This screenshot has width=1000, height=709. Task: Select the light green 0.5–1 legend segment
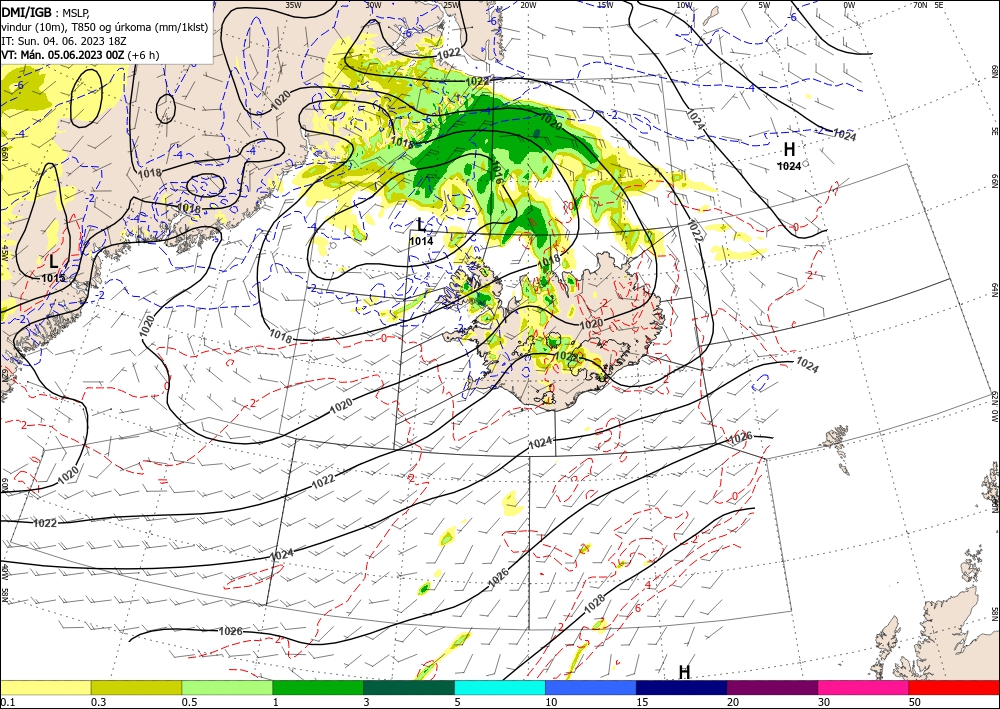227,687
